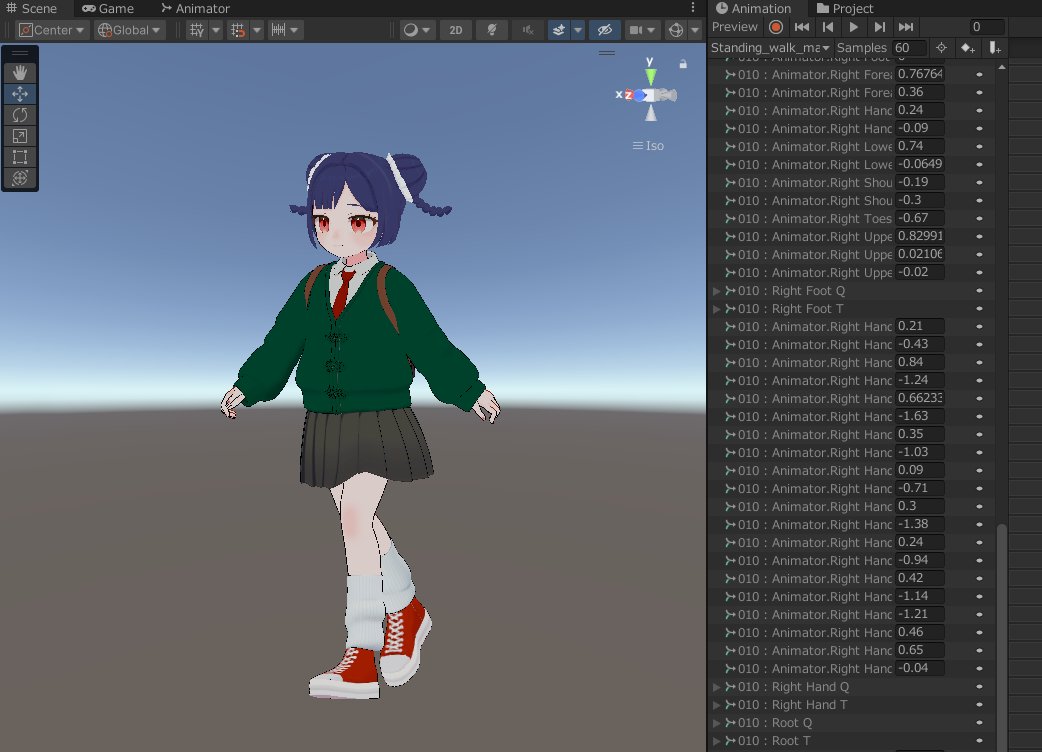Switch projection via the Iso label

tap(648, 145)
